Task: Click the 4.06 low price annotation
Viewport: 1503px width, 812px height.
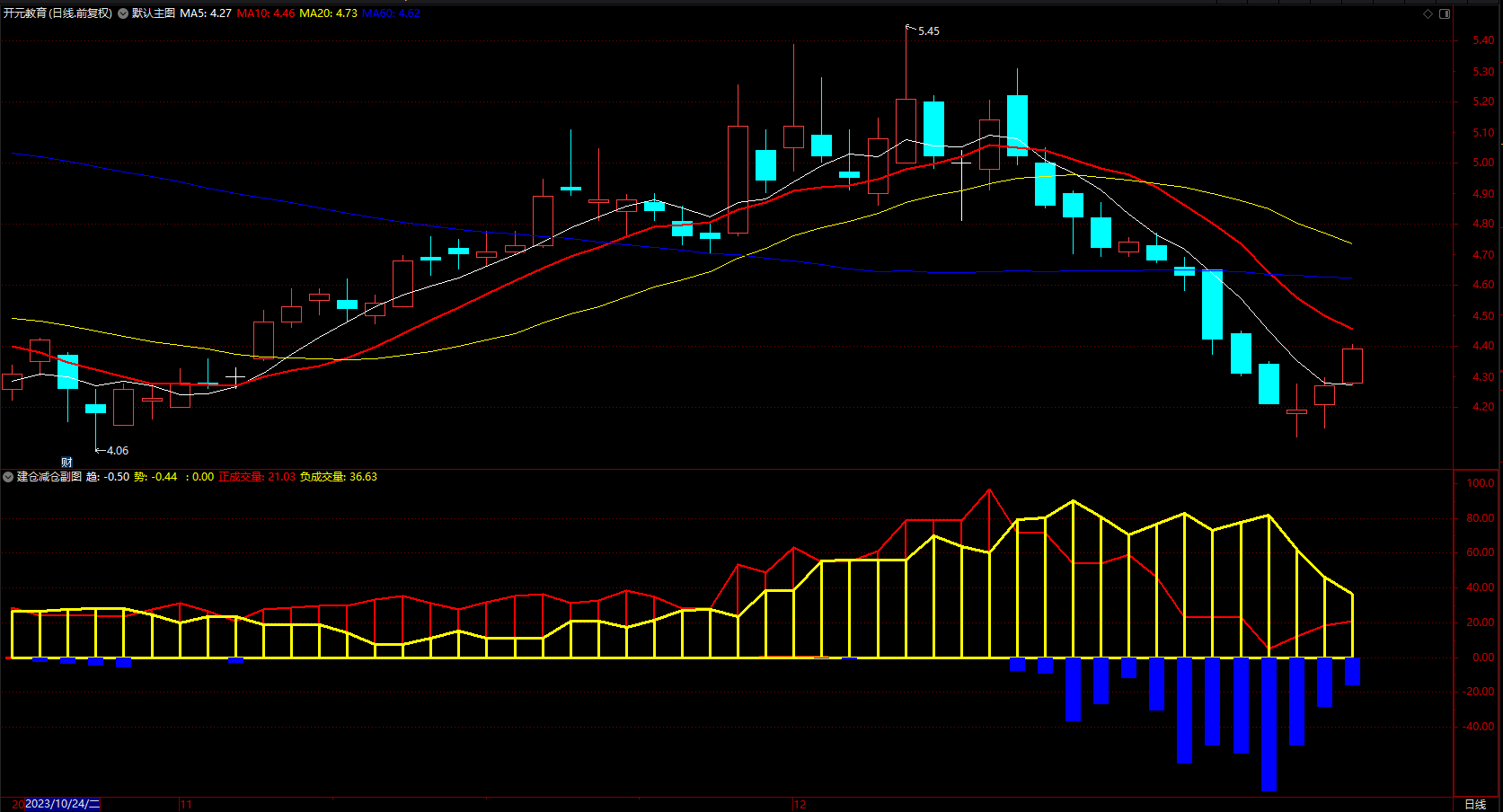Action: tap(118, 451)
